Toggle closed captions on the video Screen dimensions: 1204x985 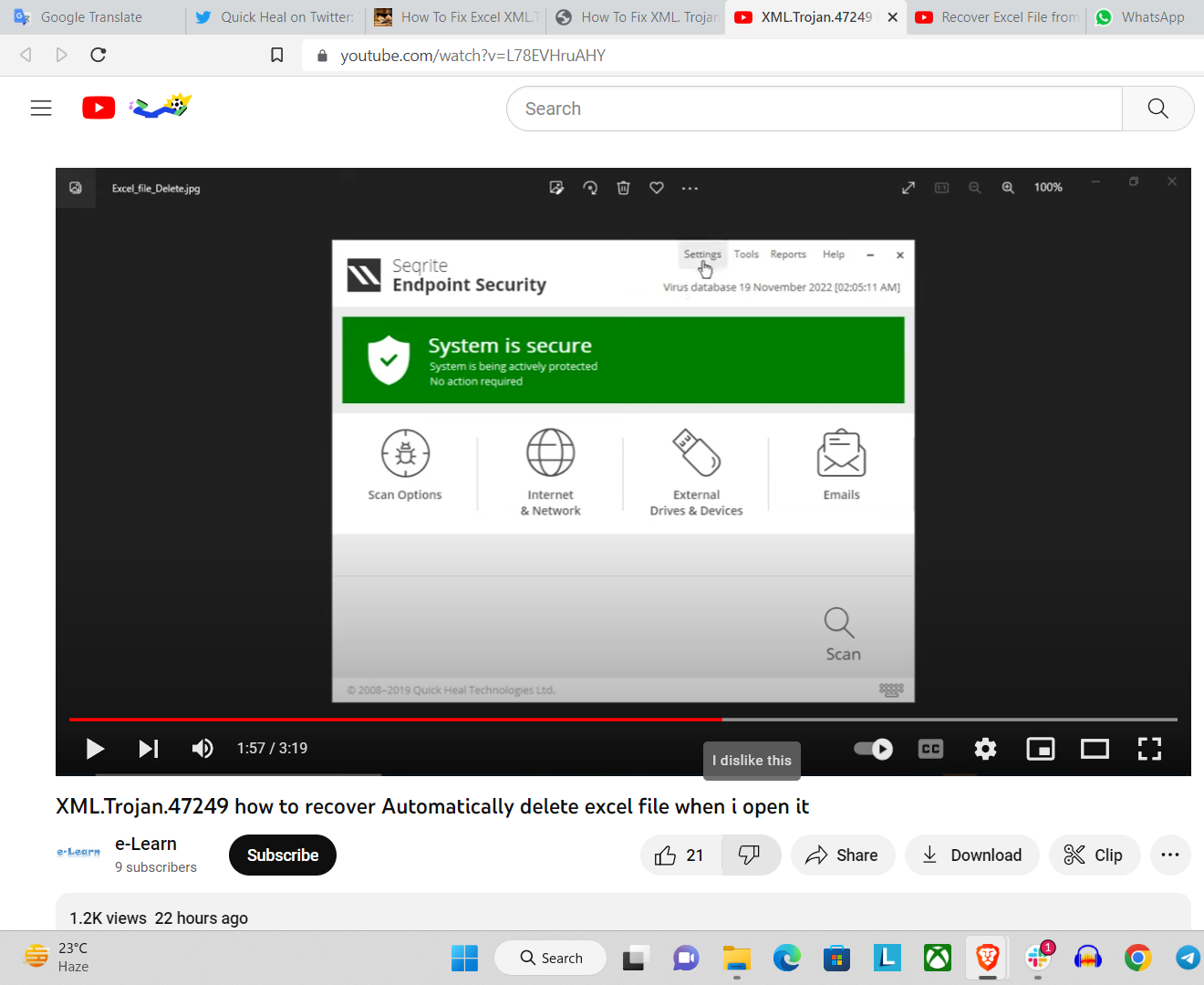[930, 749]
